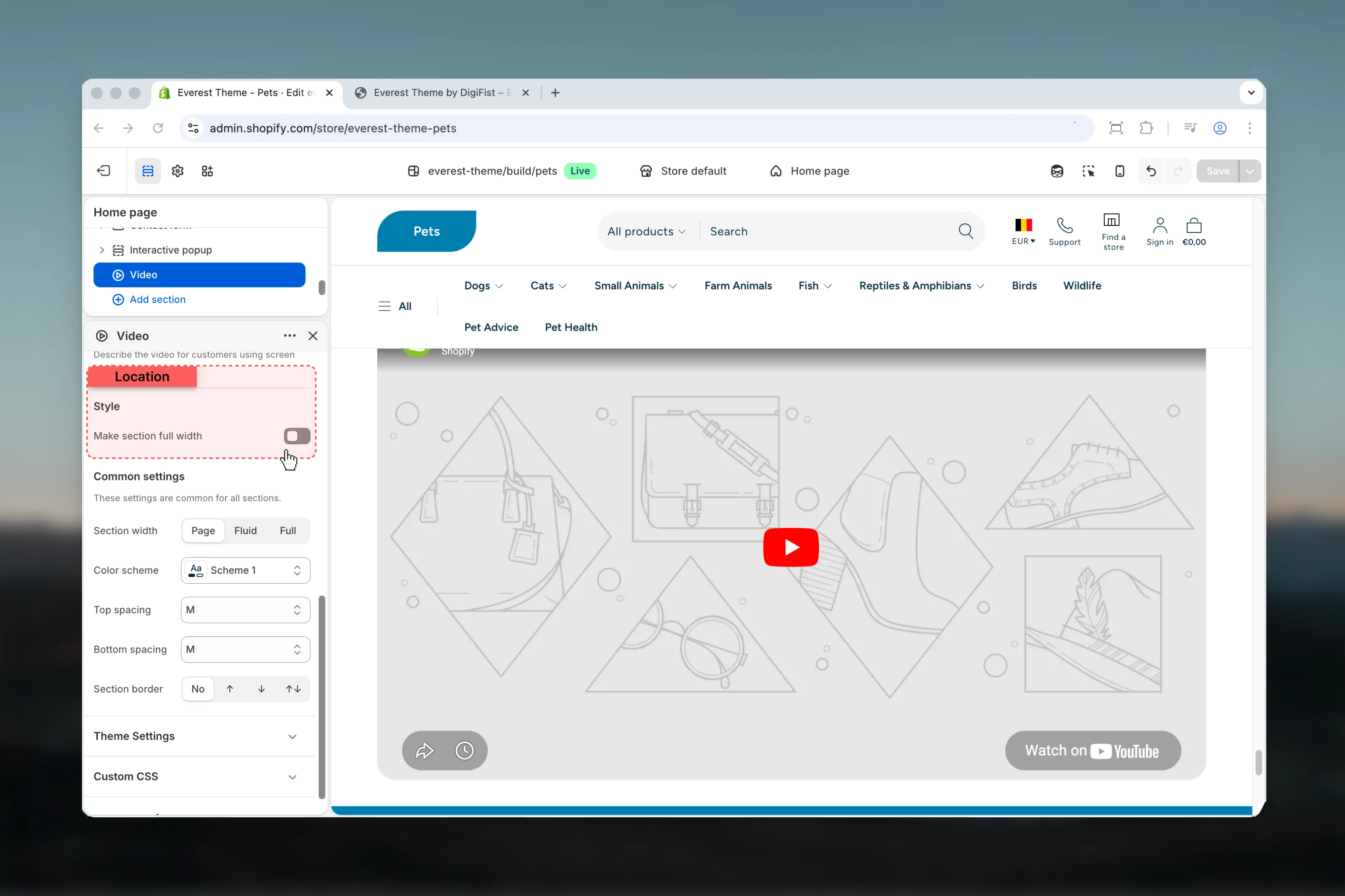
Task: Click the storefront Search field
Action: [829, 232]
